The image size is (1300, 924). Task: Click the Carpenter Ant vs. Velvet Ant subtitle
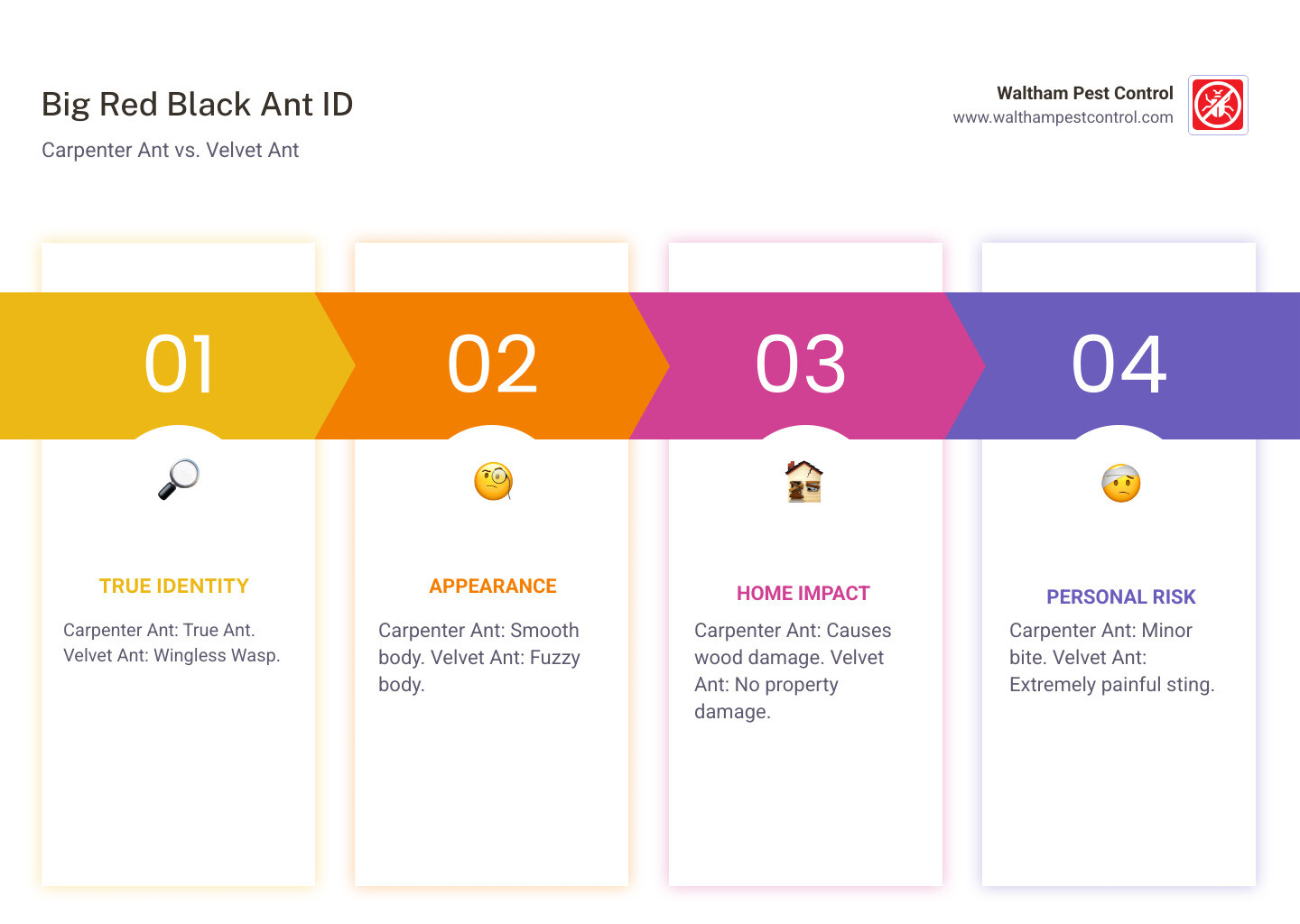[170, 151]
